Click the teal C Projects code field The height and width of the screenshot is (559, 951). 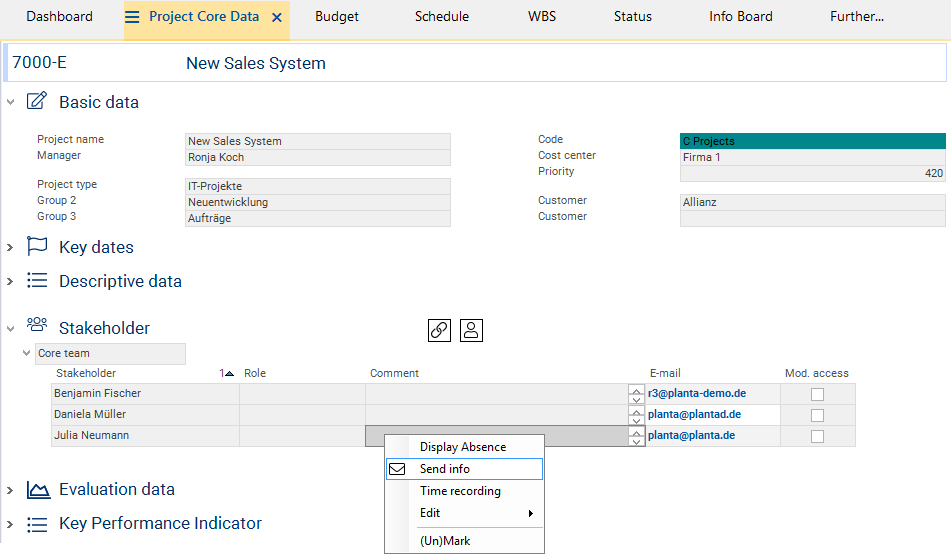813,141
